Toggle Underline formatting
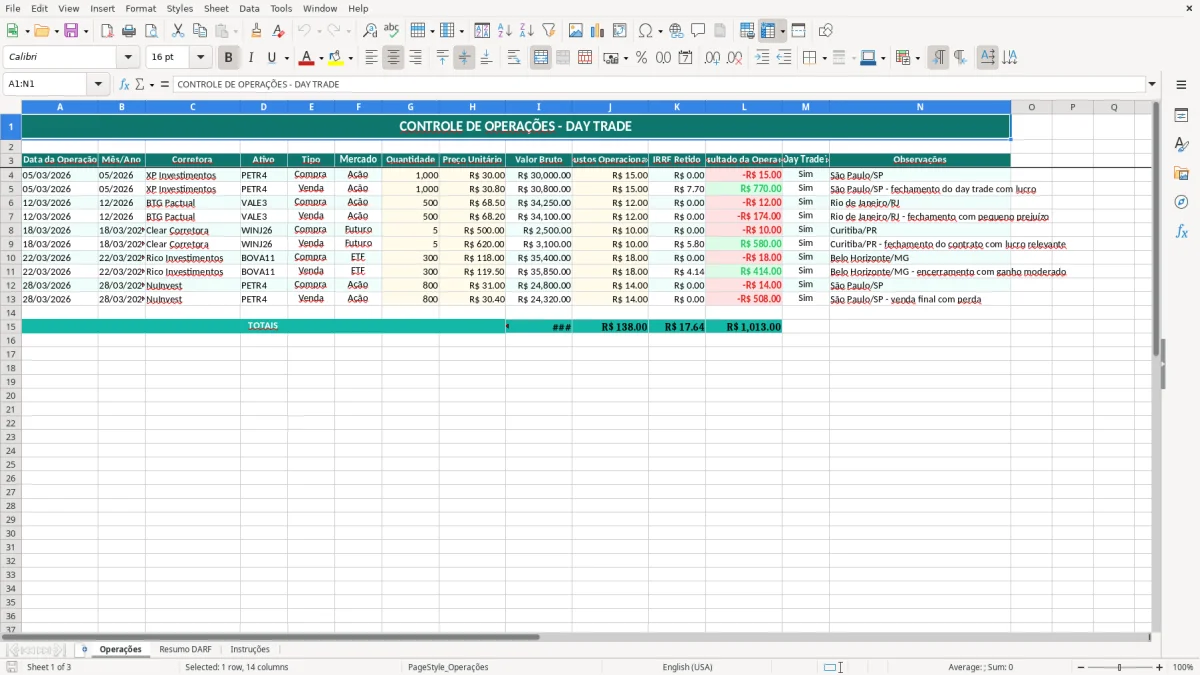 click(x=271, y=58)
